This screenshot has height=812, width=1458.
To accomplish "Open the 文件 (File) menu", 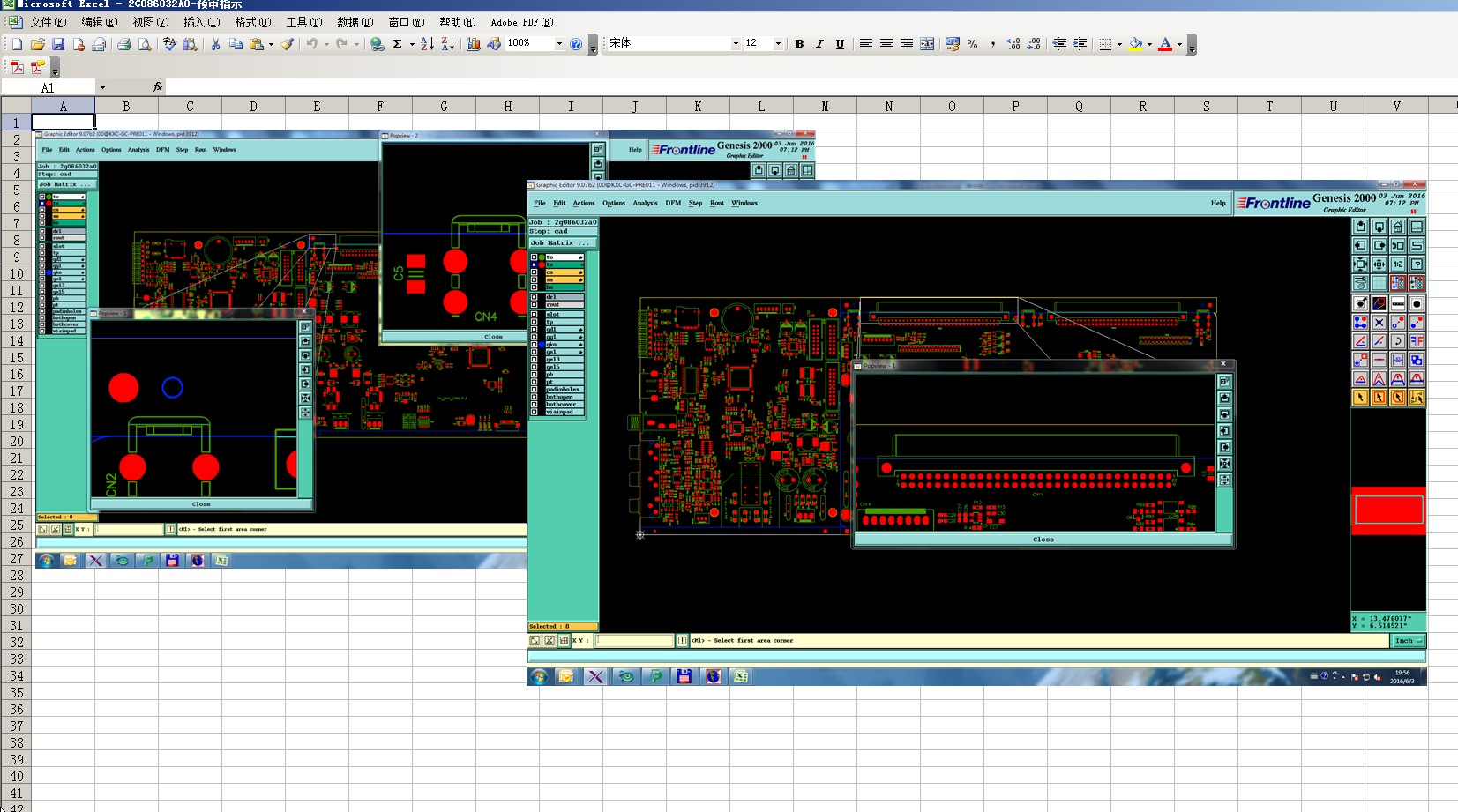I will [x=48, y=22].
